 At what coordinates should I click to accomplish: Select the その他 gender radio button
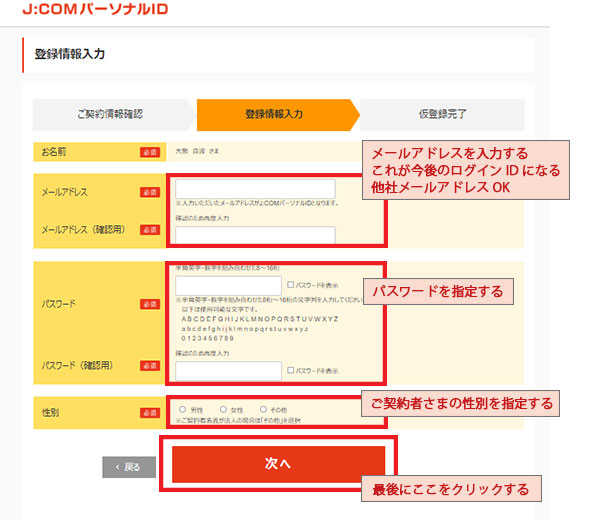[263, 409]
